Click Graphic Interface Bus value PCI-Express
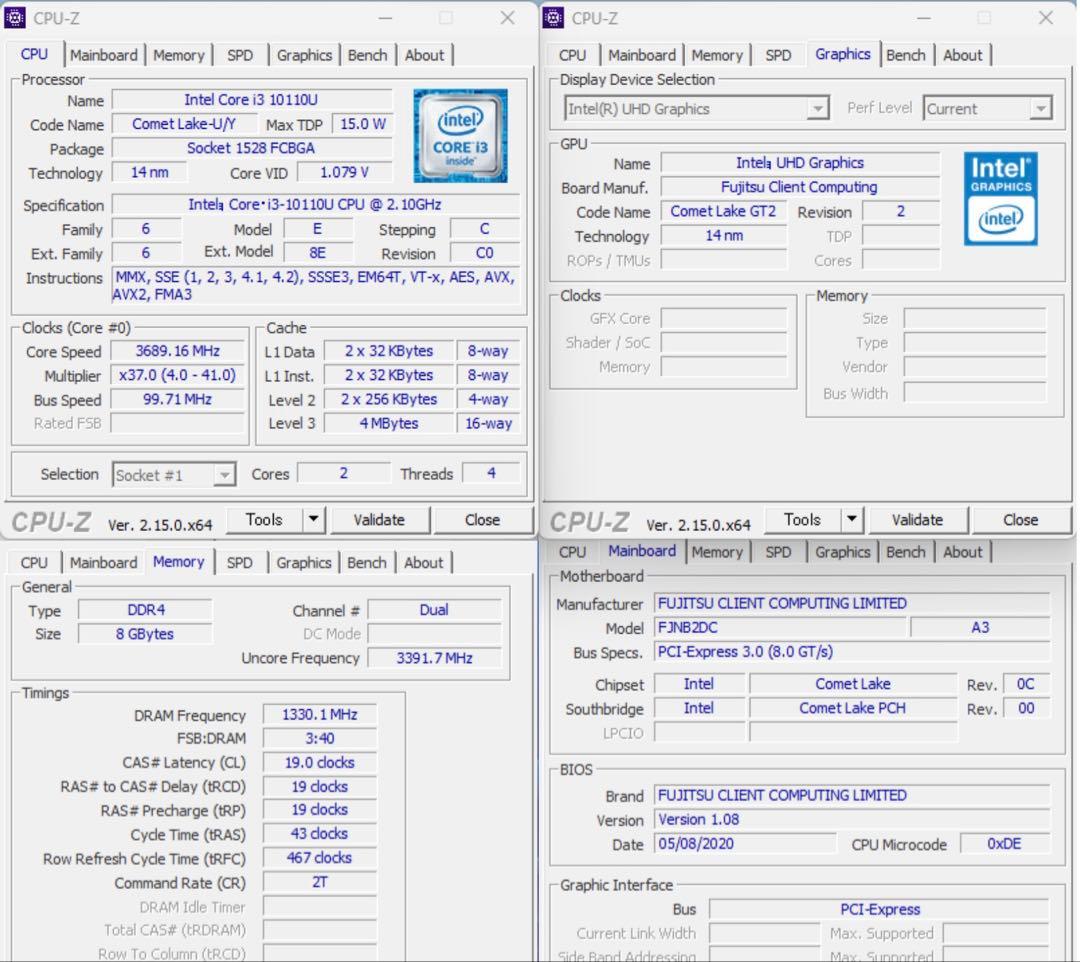 click(880, 910)
